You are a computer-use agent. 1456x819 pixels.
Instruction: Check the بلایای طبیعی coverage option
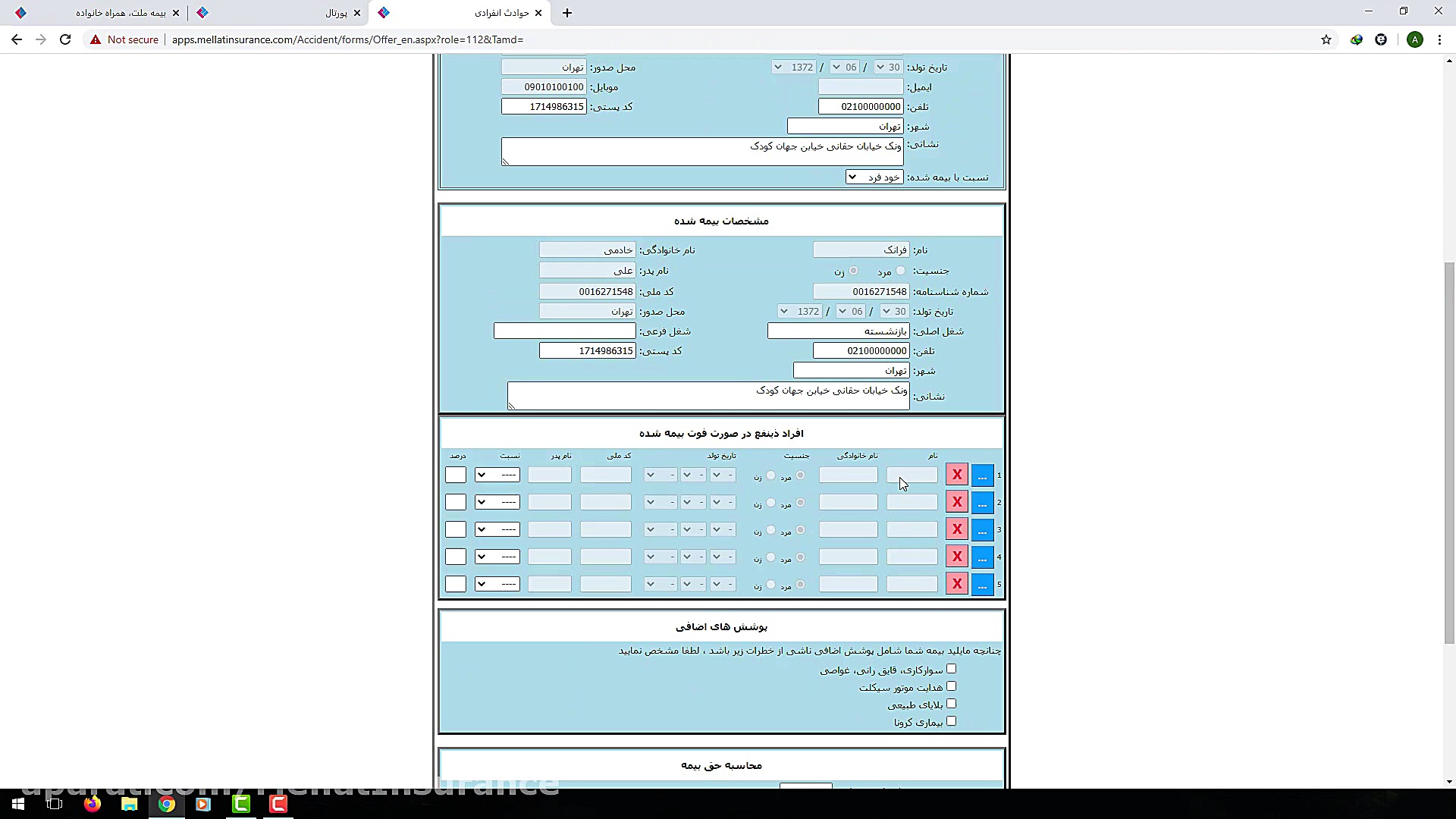(x=952, y=704)
